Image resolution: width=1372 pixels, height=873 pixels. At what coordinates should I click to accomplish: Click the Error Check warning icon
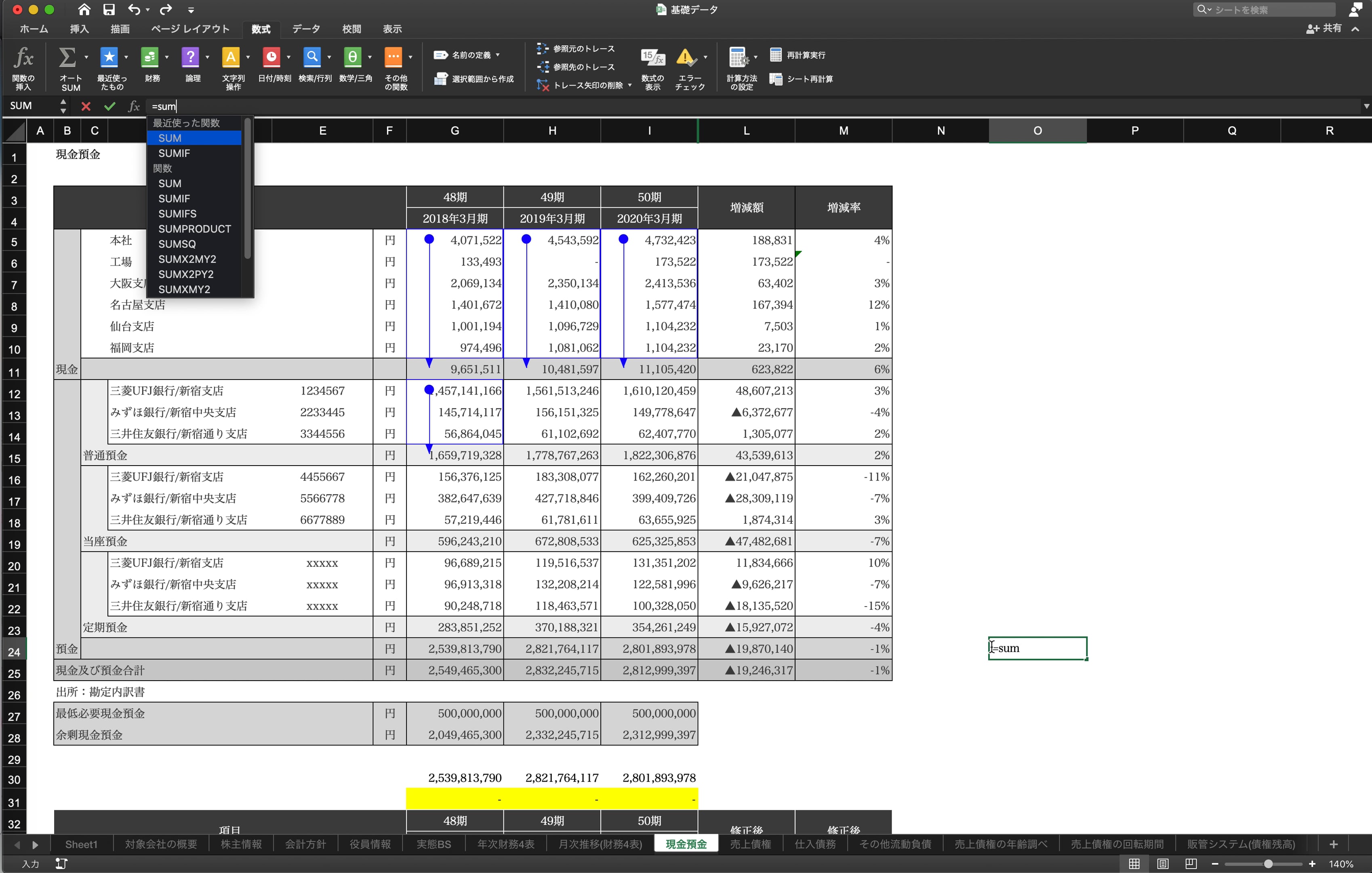[686, 57]
